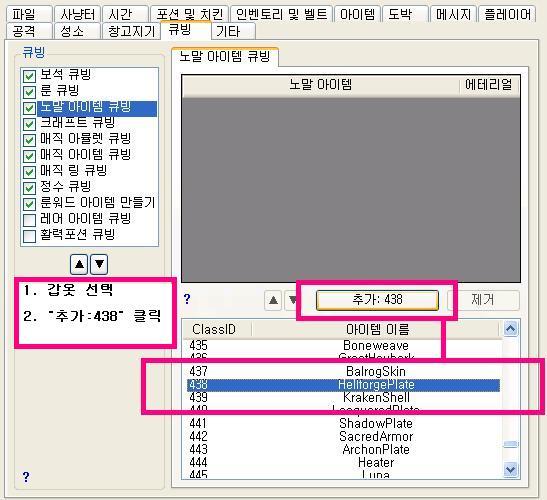Open the 사냥터 tab
Screen dimensions: 547x500
[77, 14]
